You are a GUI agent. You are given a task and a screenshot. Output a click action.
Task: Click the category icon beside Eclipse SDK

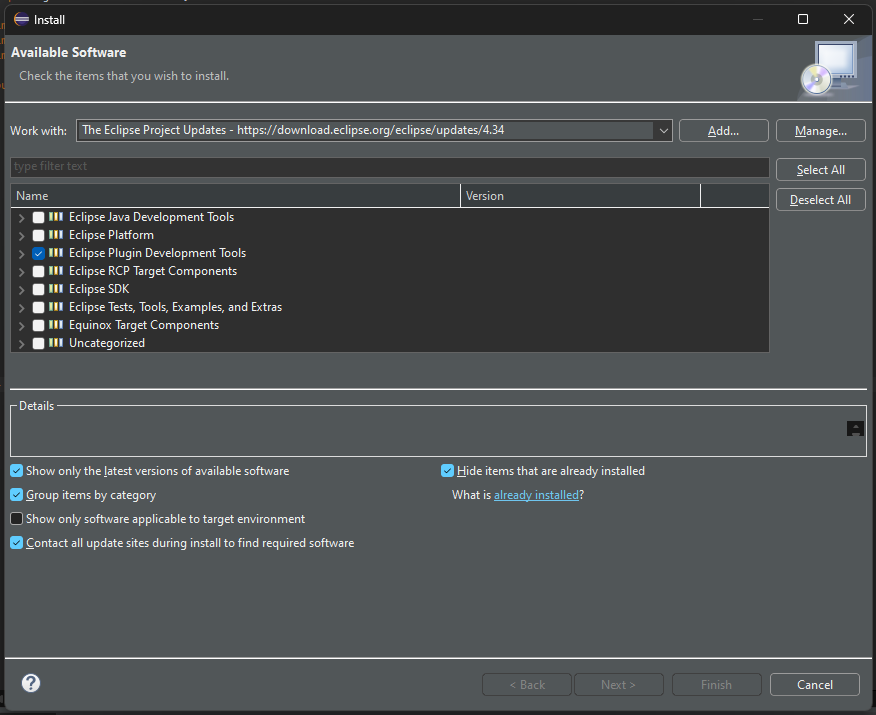coord(56,289)
